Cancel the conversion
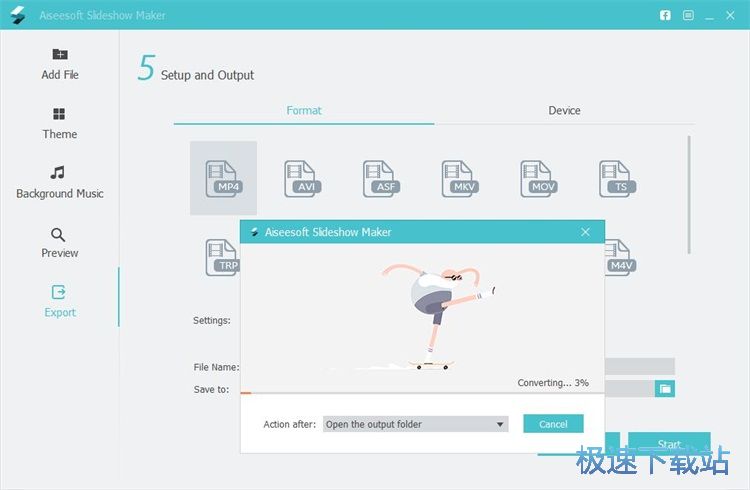The image size is (750, 490). [553, 424]
